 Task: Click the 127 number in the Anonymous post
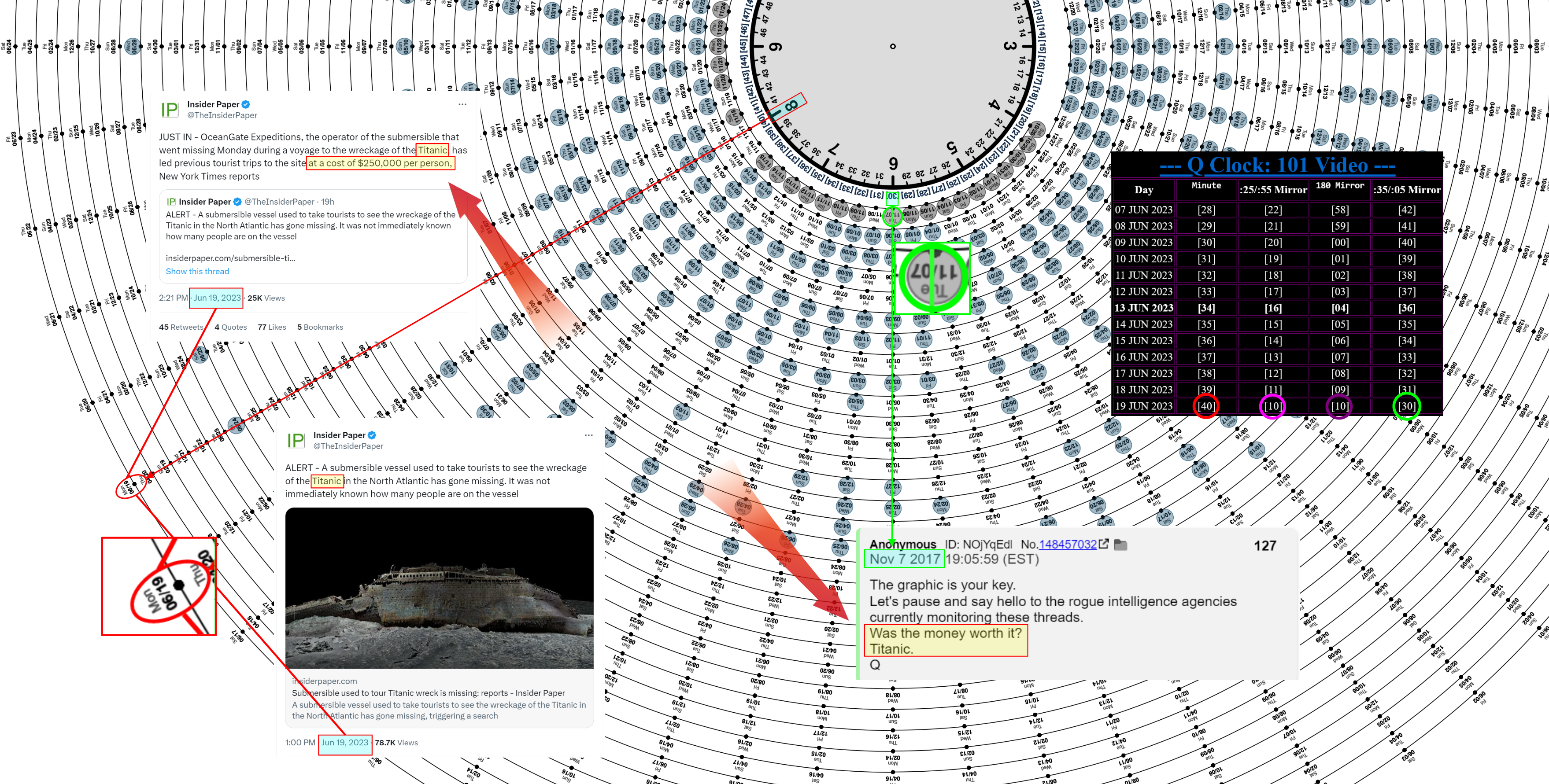pos(1264,545)
